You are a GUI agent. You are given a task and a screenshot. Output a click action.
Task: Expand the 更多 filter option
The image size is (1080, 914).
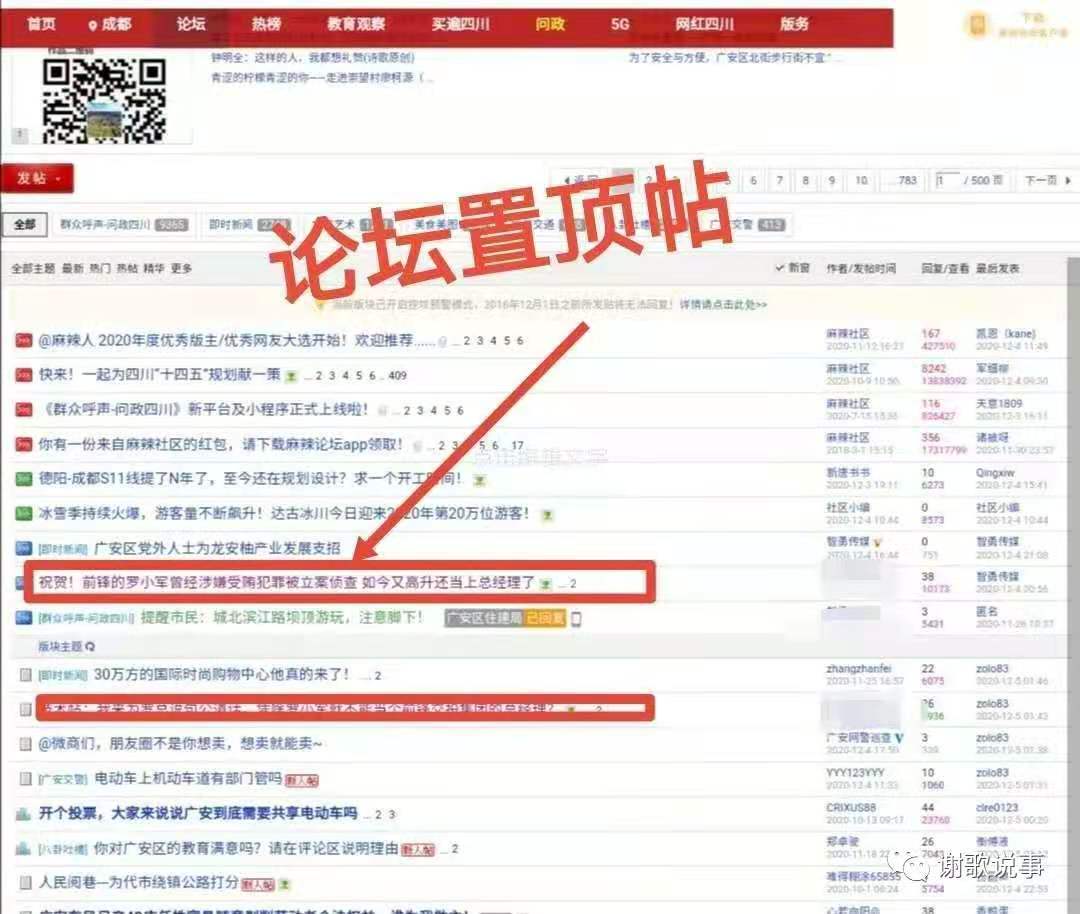point(181,269)
